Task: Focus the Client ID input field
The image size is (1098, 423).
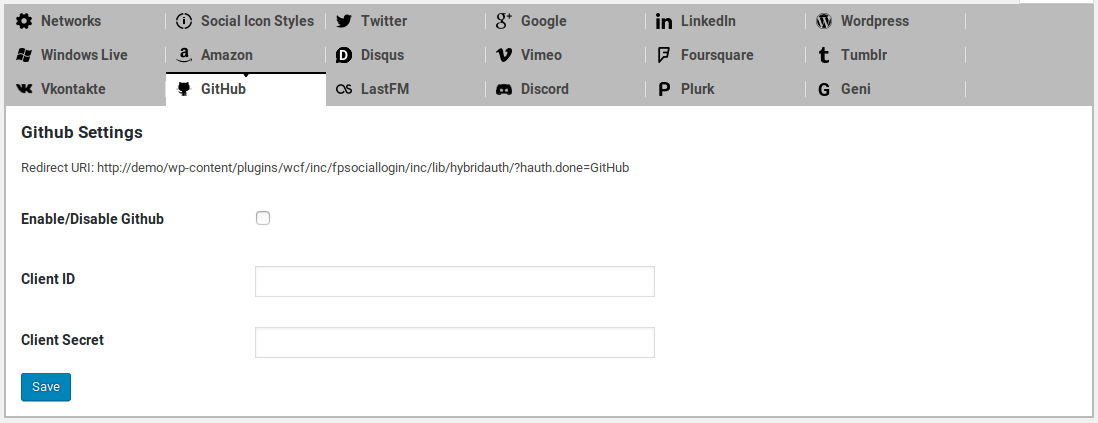Action: (455, 282)
